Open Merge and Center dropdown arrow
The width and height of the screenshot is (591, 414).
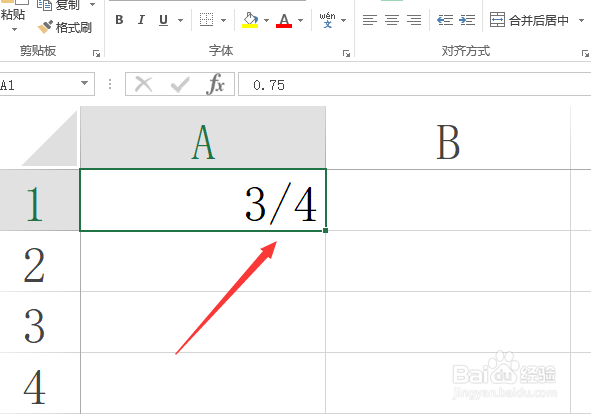[581, 20]
